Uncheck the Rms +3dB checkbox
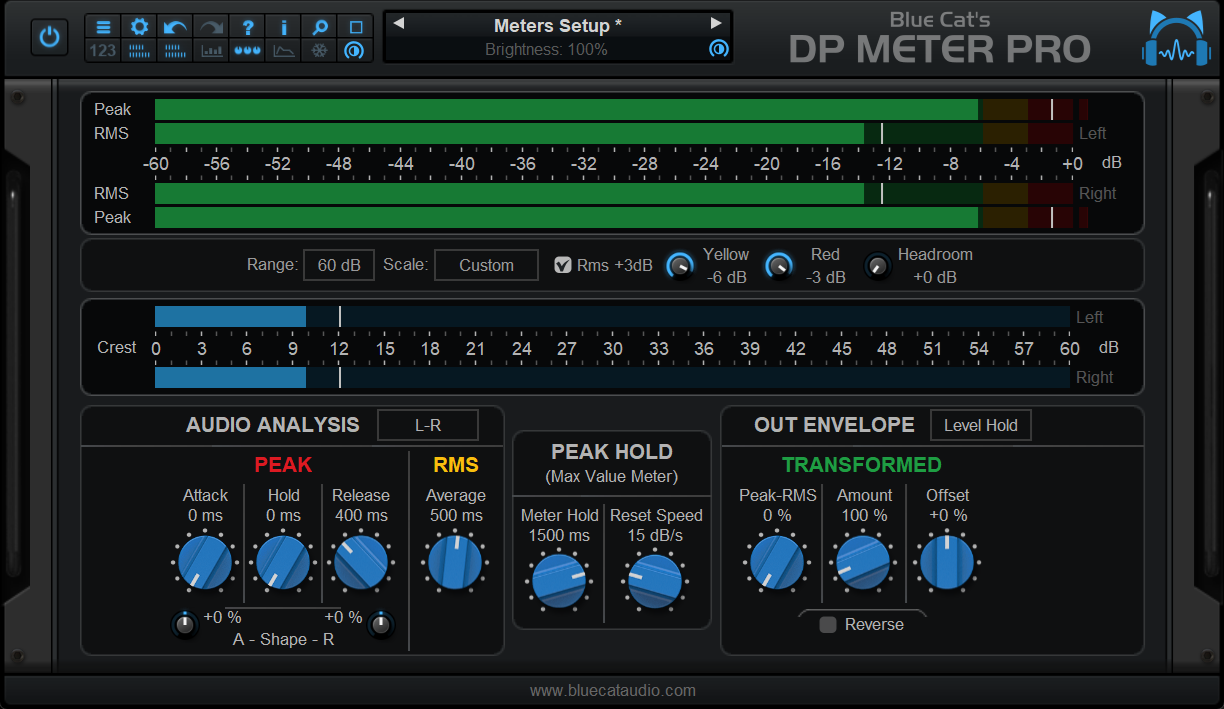Viewport: 1224px width, 709px height. [563, 265]
